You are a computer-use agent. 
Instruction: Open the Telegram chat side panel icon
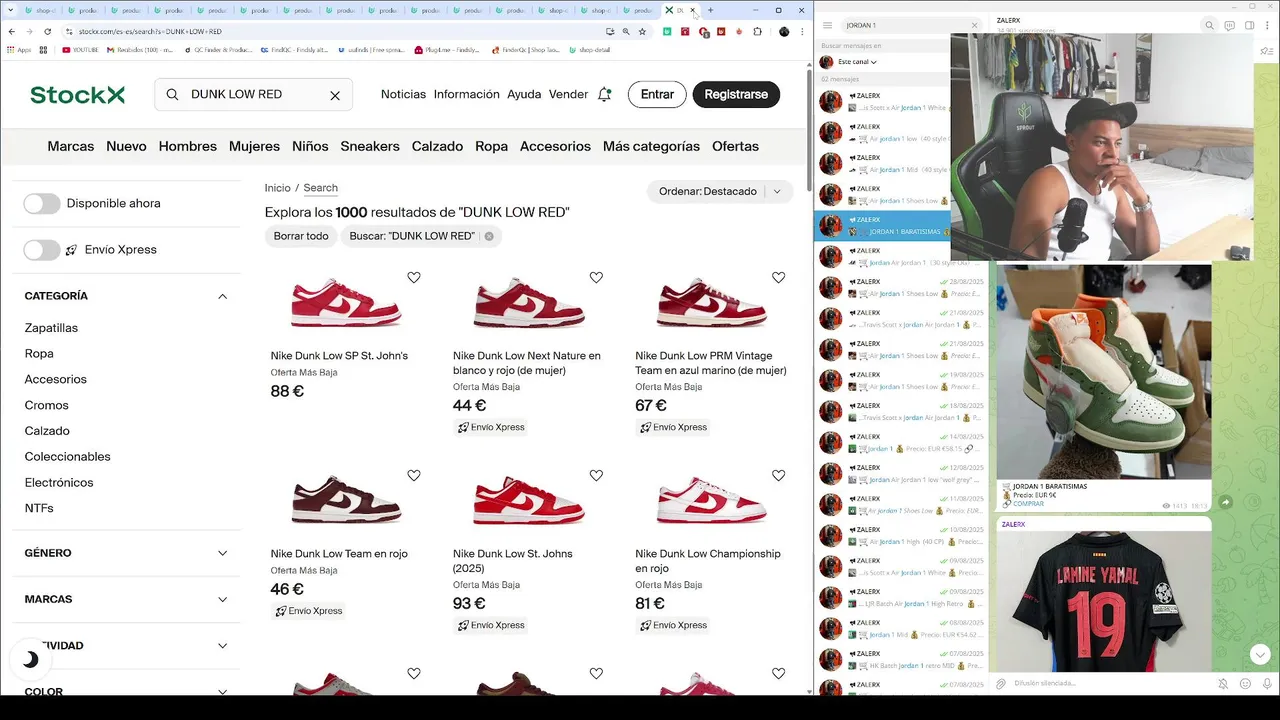pyautogui.click(x=1249, y=25)
